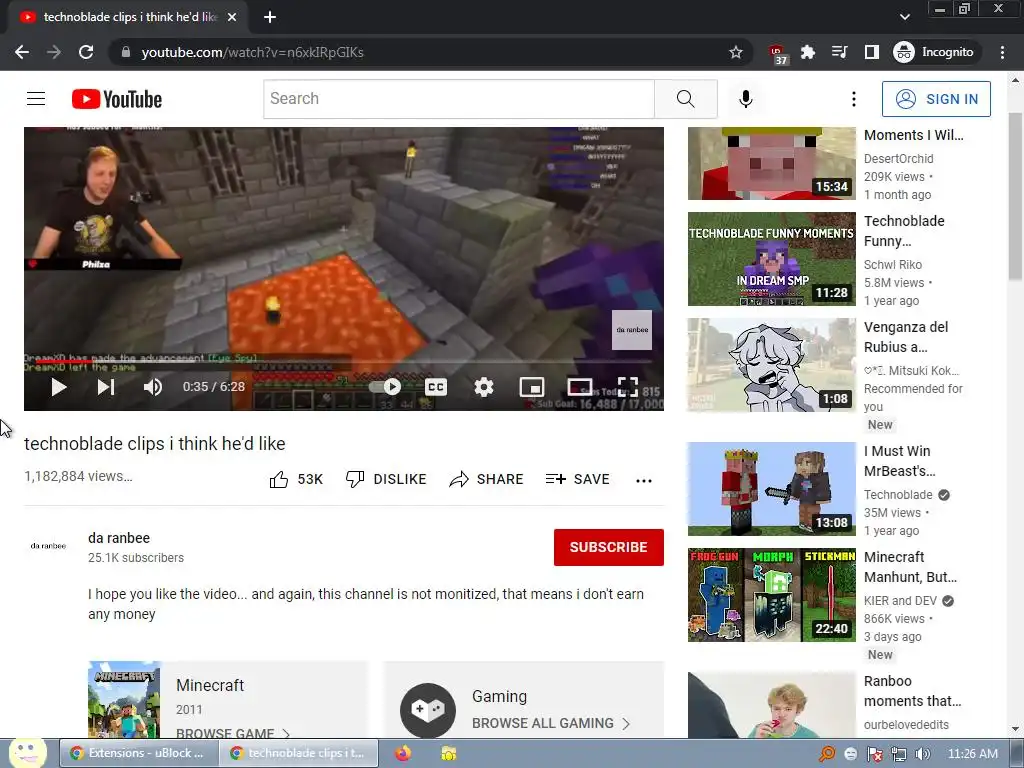Open video player settings gear

484,387
